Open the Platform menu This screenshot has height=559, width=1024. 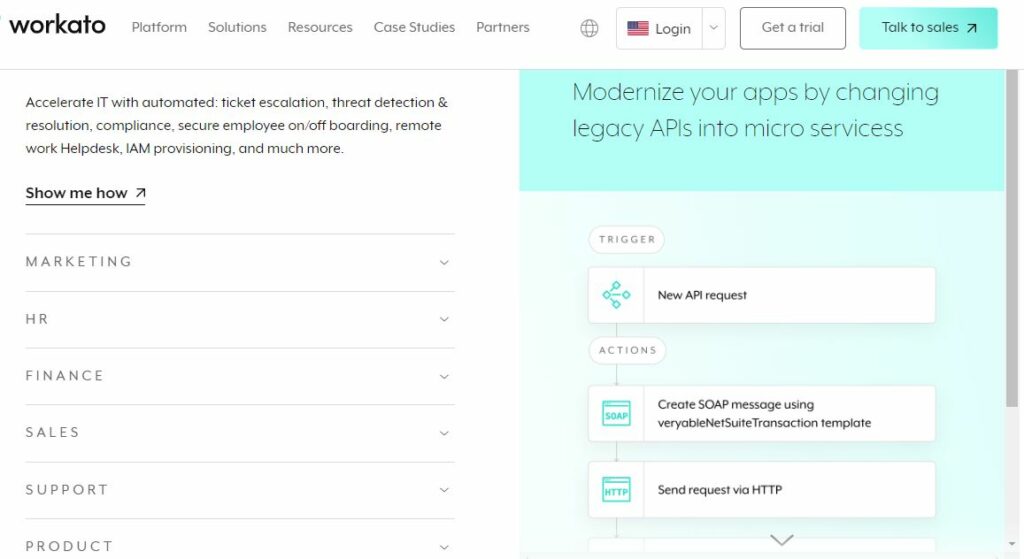click(x=159, y=27)
